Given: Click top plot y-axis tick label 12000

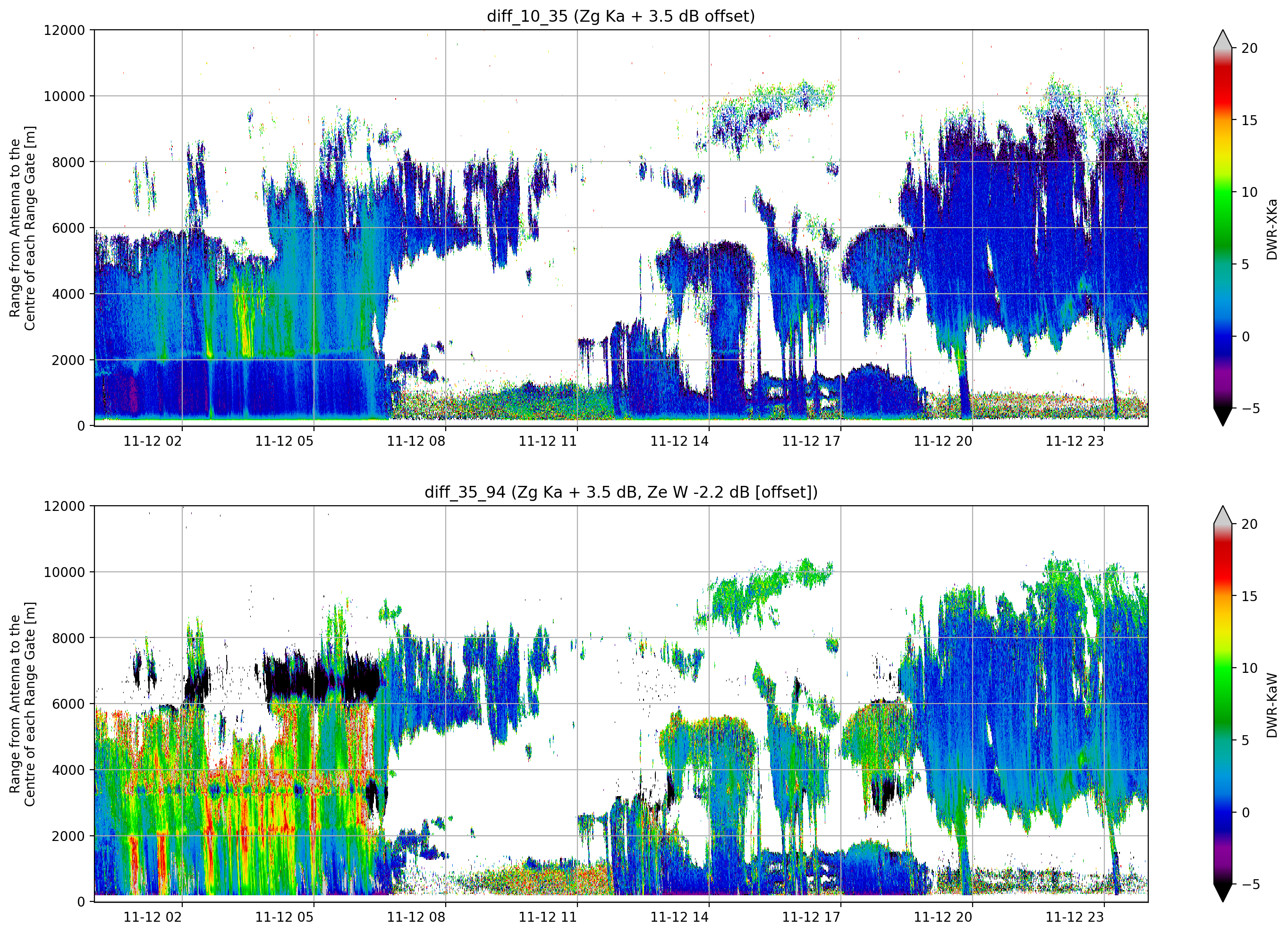Looking at the screenshot, I should tap(64, 30).
